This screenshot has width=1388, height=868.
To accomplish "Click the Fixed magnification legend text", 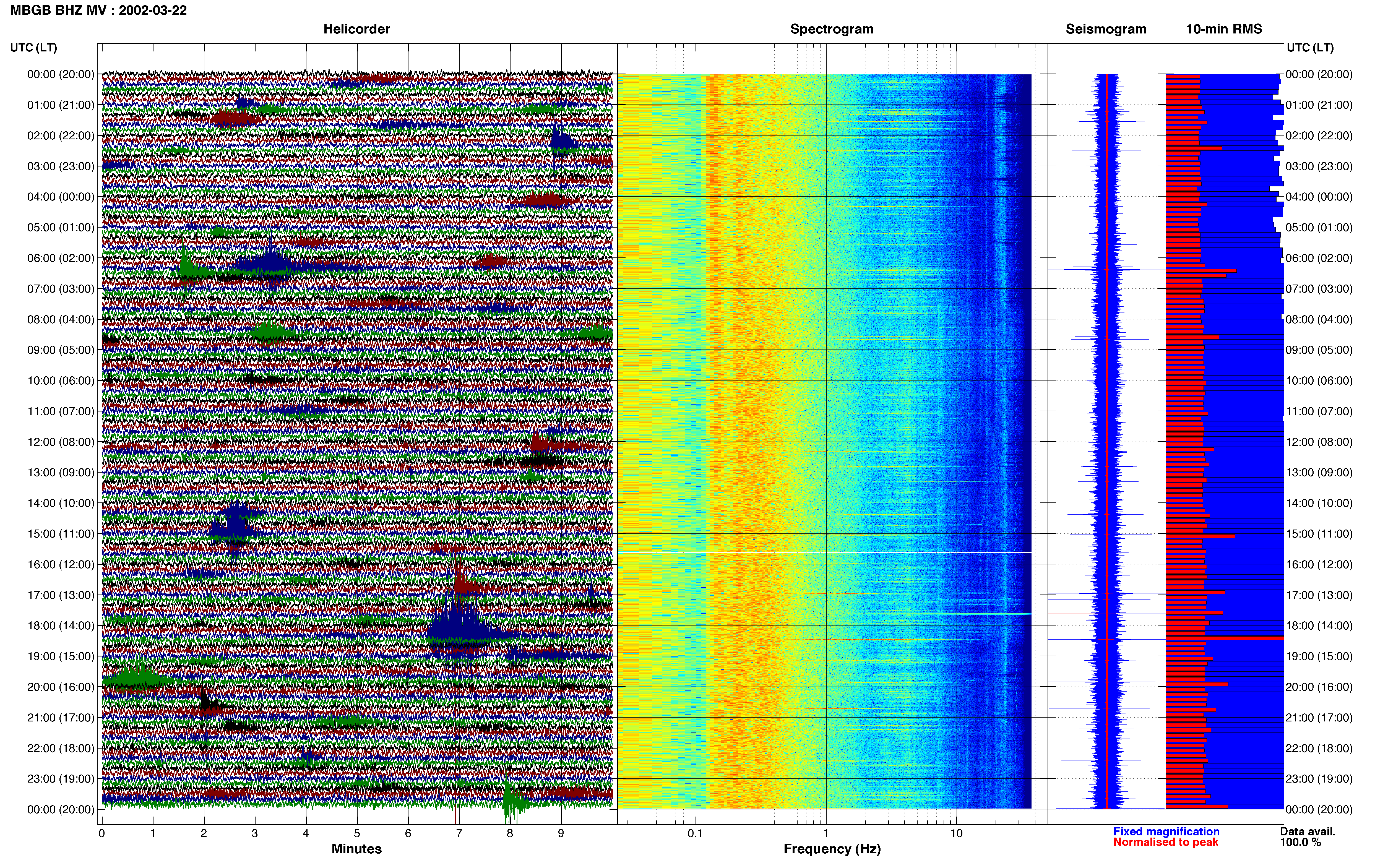I will click(x=1166, y=831).
